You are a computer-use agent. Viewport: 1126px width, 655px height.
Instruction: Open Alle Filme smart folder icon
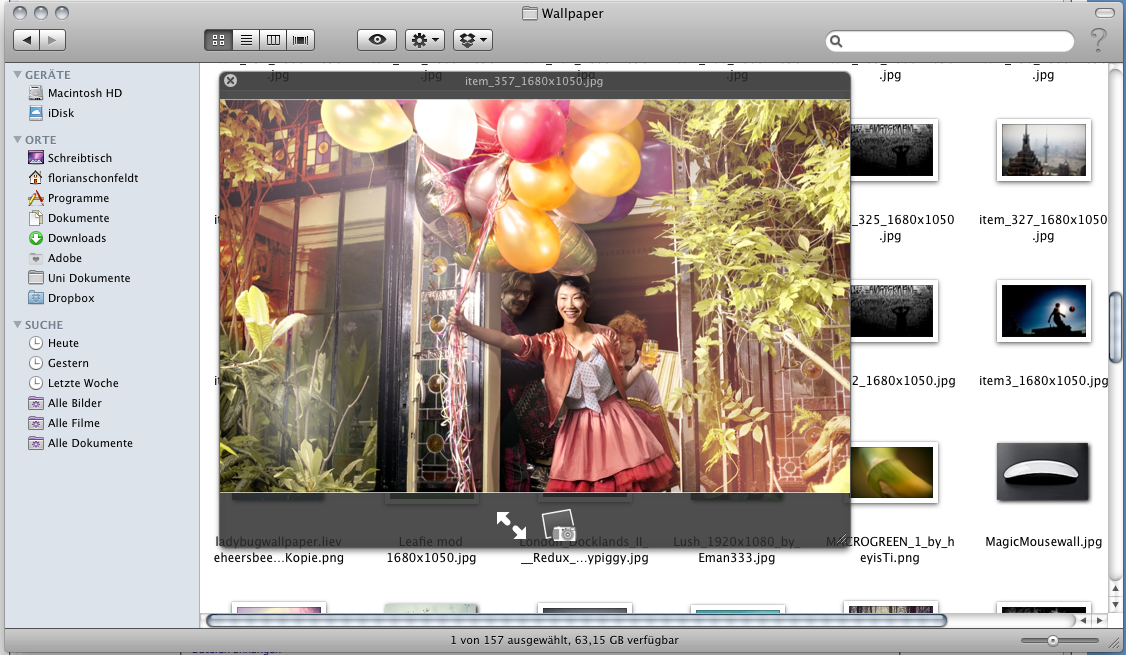pyautogui.click(x=36, y=424)
